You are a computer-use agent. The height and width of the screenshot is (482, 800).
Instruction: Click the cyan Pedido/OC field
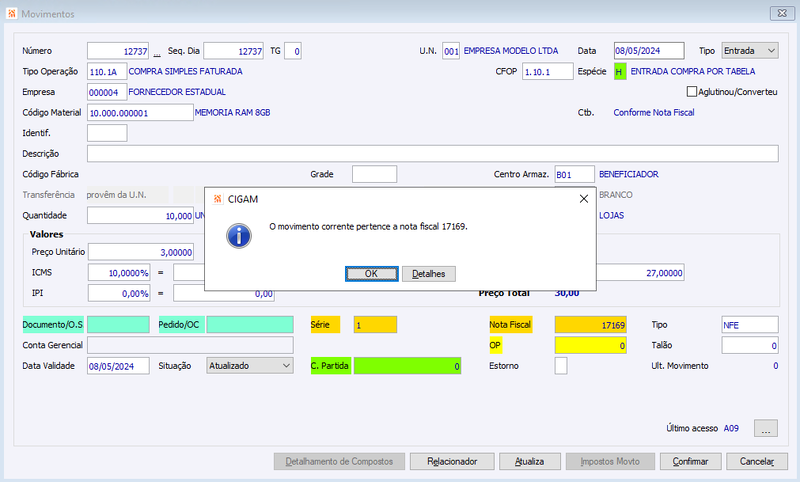(250, 325)
